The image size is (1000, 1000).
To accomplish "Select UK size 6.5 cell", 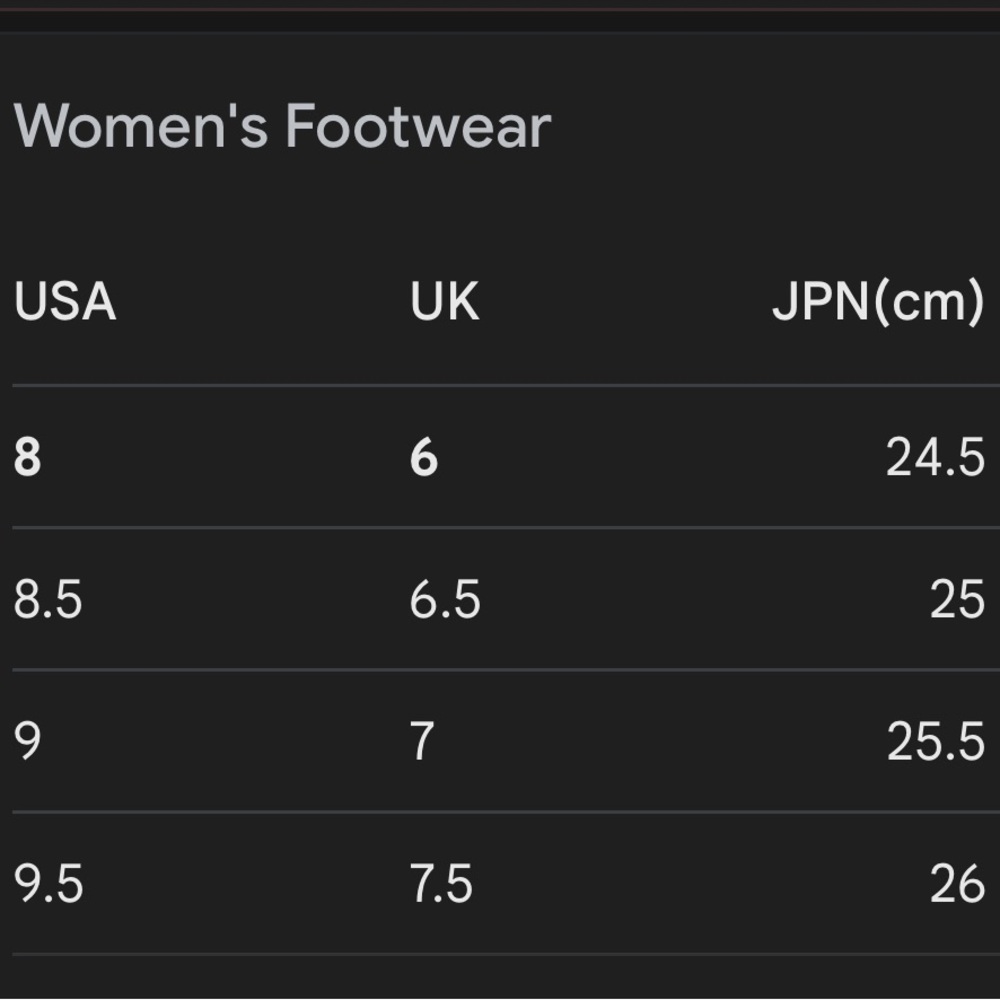I will [445, 599].
